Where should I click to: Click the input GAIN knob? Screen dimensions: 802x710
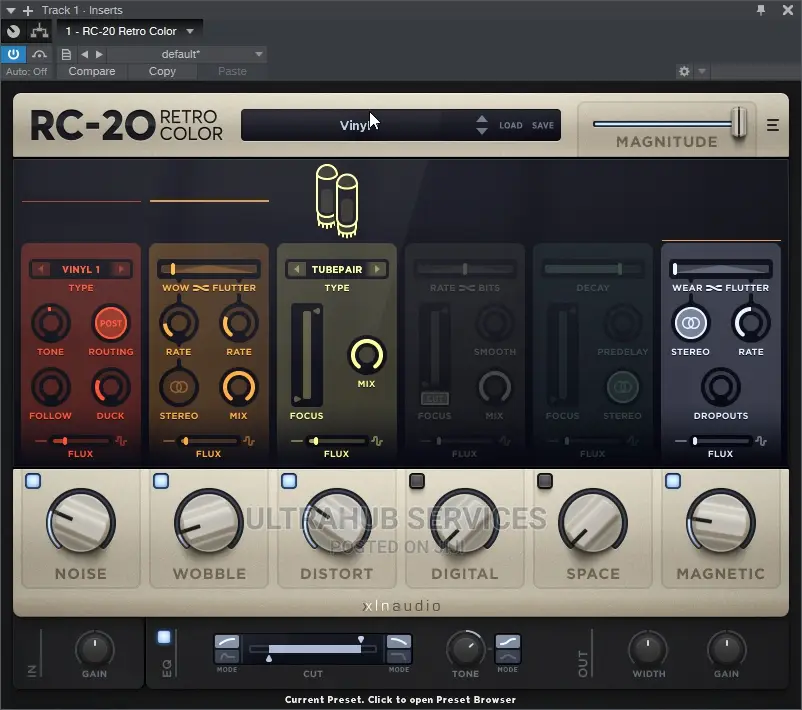pos(95,649)
